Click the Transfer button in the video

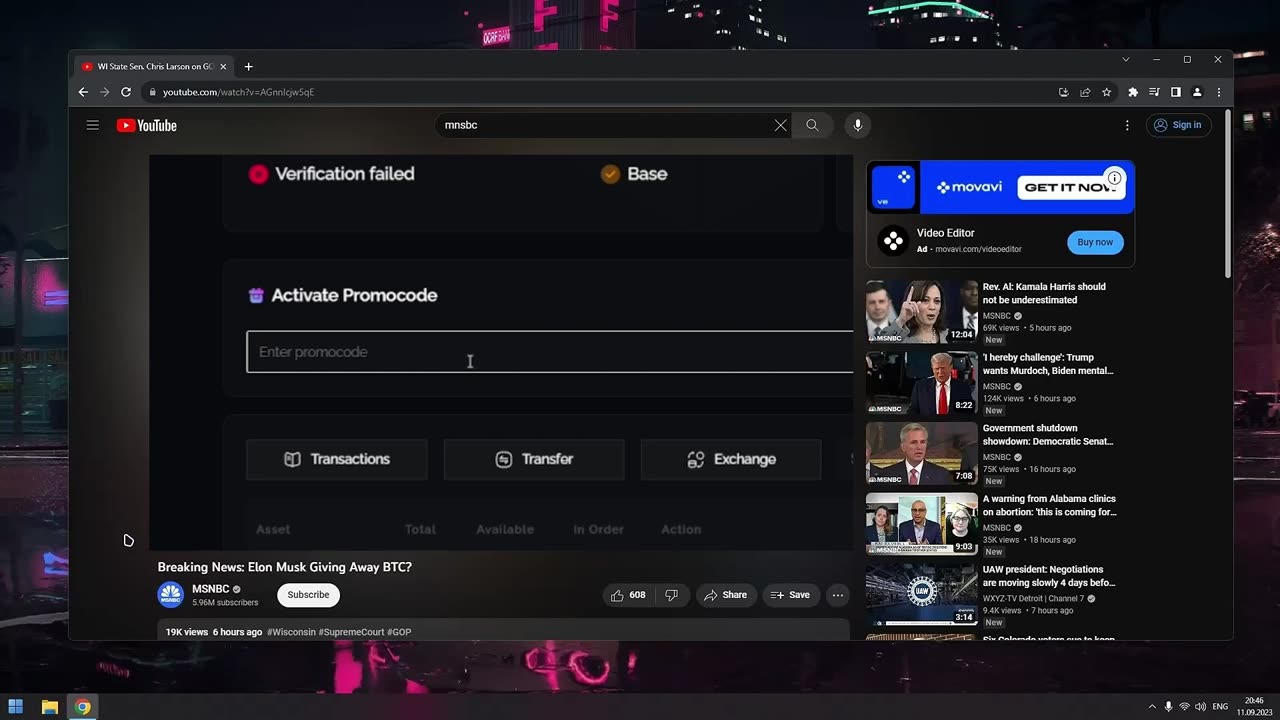(534, 459)
